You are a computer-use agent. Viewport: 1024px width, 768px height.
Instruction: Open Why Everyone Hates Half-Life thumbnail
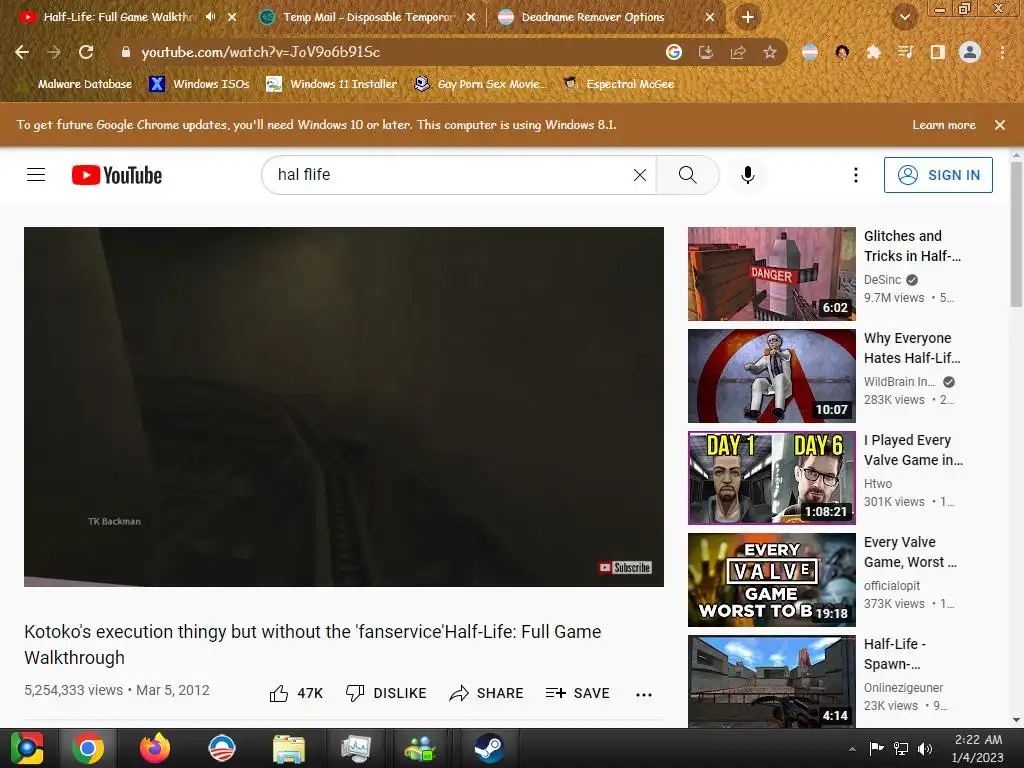click(771, 376)
